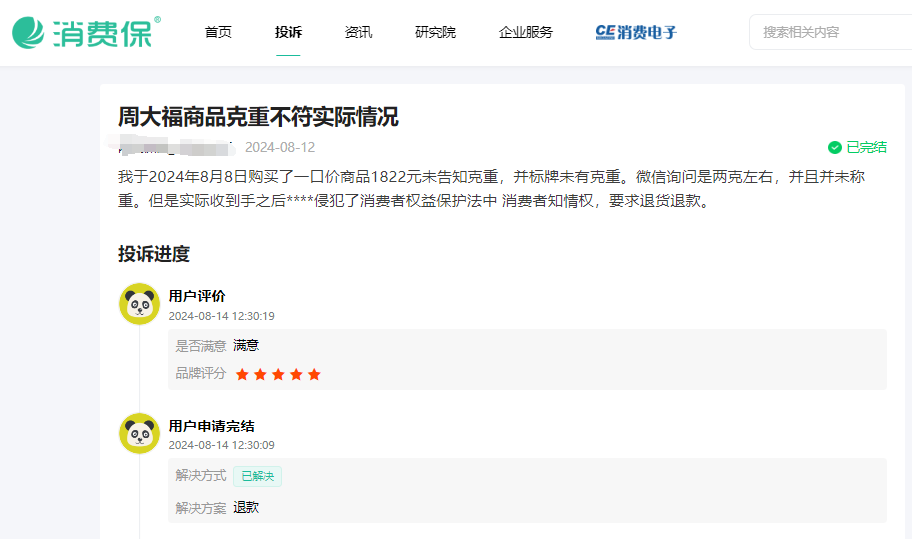Image resolution: width=912 pixels, height=539 pixels.
Task: Click timestamp 2024-08-14 12:30:09
Action: (x=222, y=445)
